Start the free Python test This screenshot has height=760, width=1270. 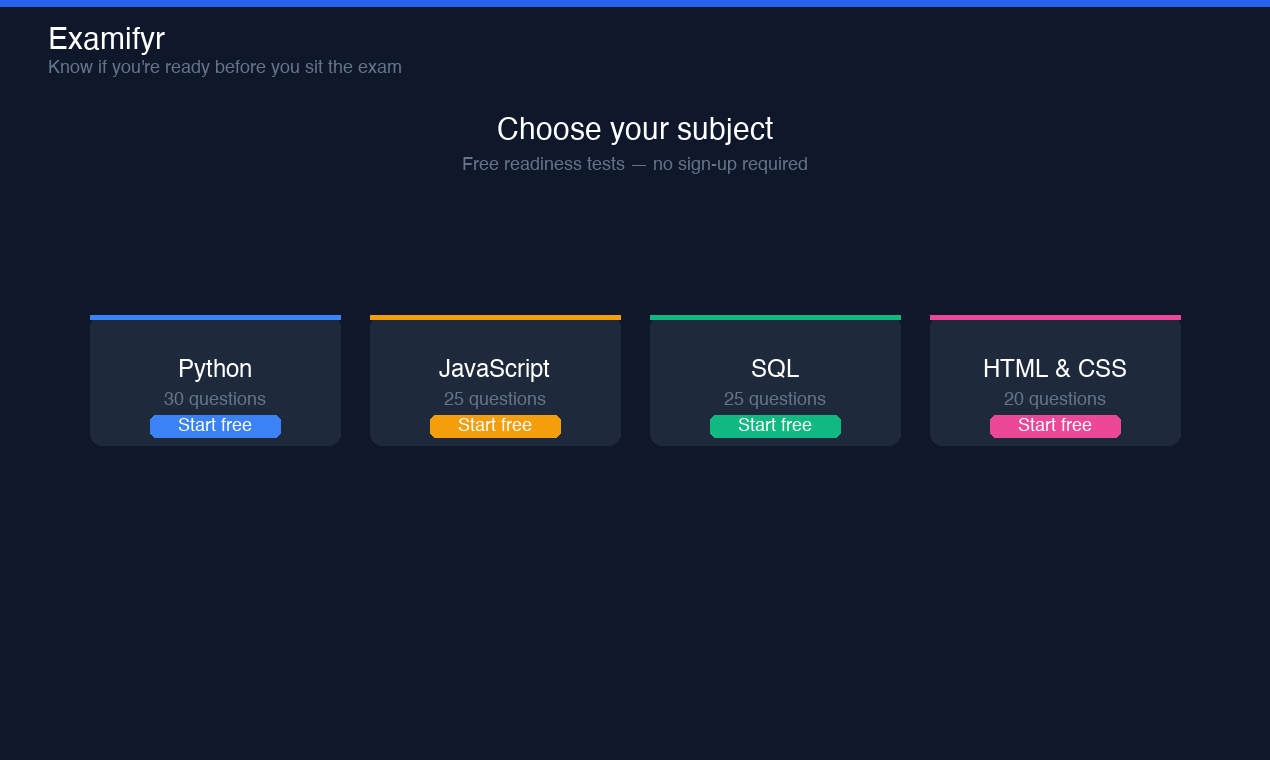tap(215, 426)
